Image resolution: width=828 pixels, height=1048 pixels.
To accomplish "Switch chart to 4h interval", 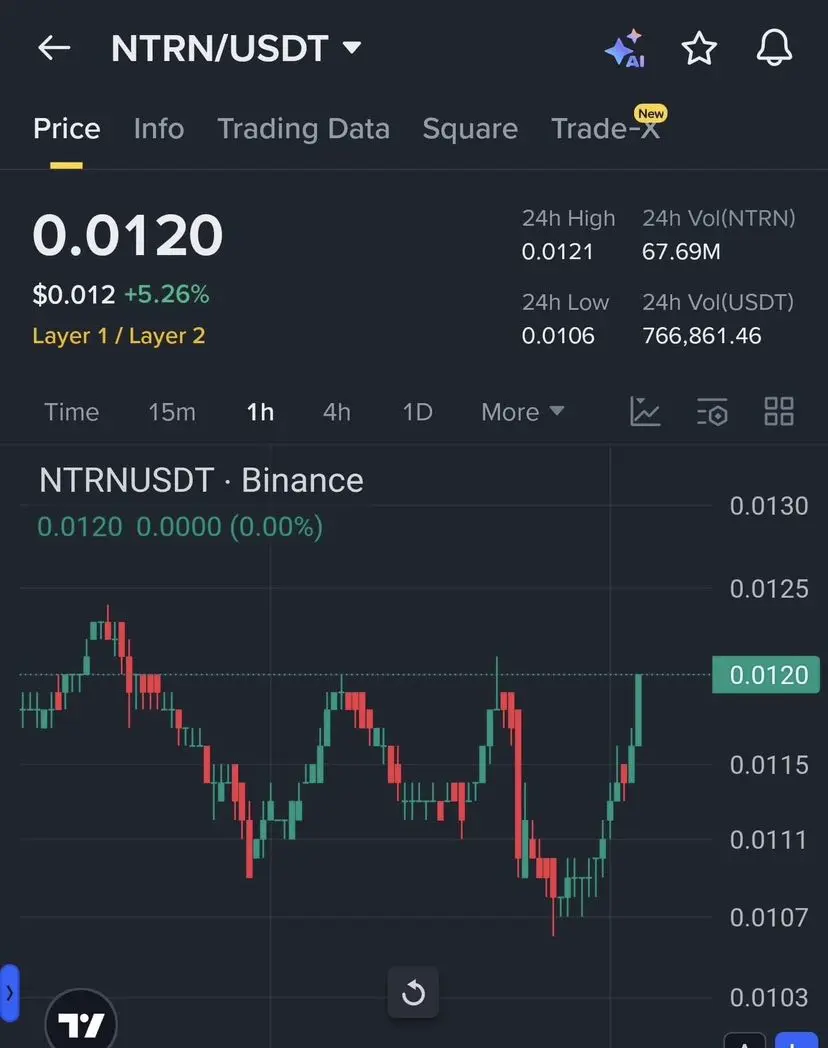I will (x=337, y=412).
